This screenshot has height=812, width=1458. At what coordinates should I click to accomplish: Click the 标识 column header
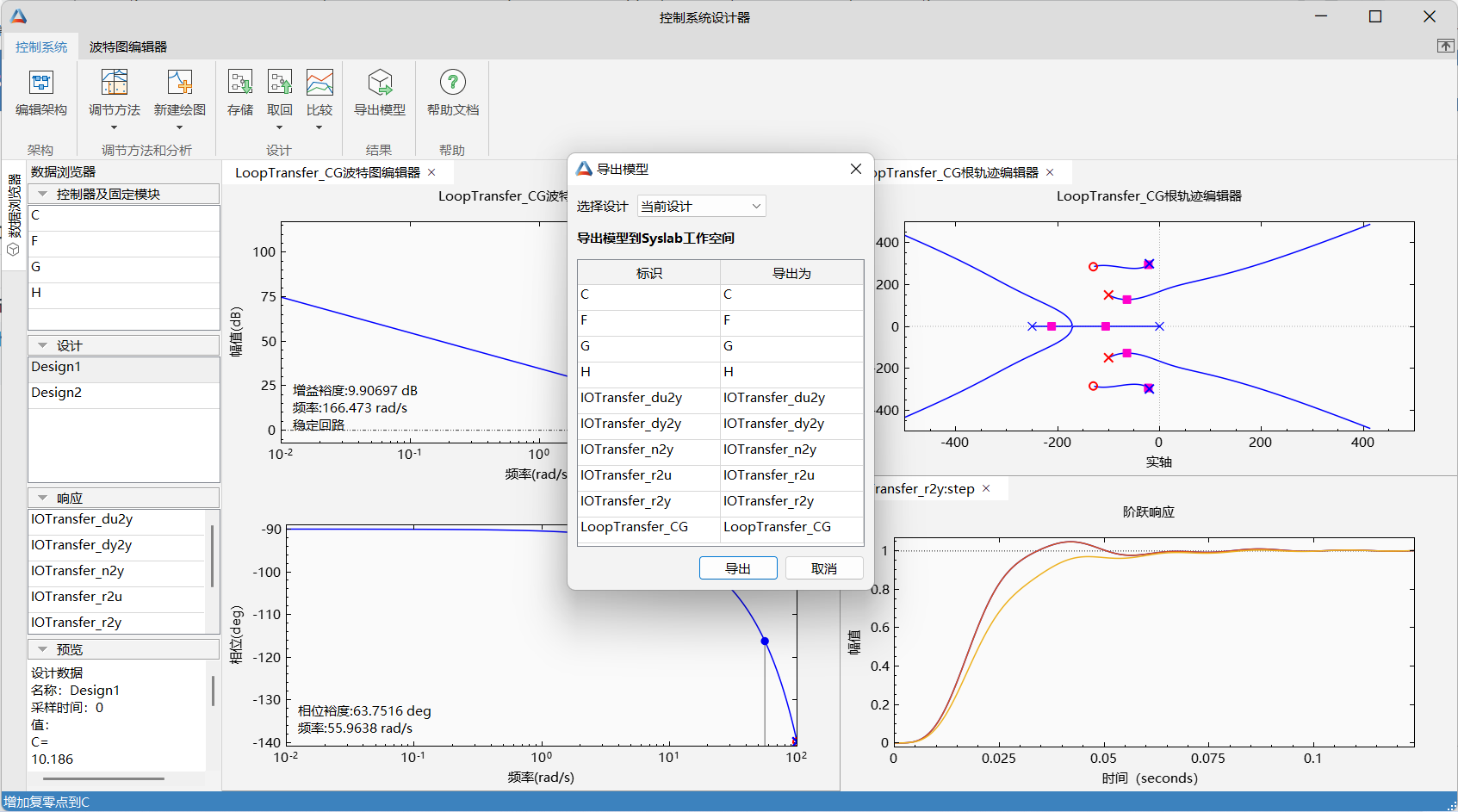coord(649,273)
